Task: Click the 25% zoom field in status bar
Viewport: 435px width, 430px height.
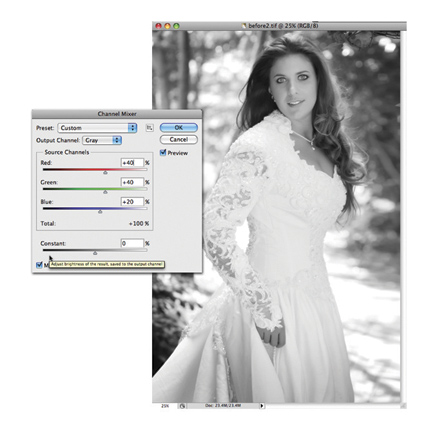Action: pyautogui.click(x=165, y=406)
